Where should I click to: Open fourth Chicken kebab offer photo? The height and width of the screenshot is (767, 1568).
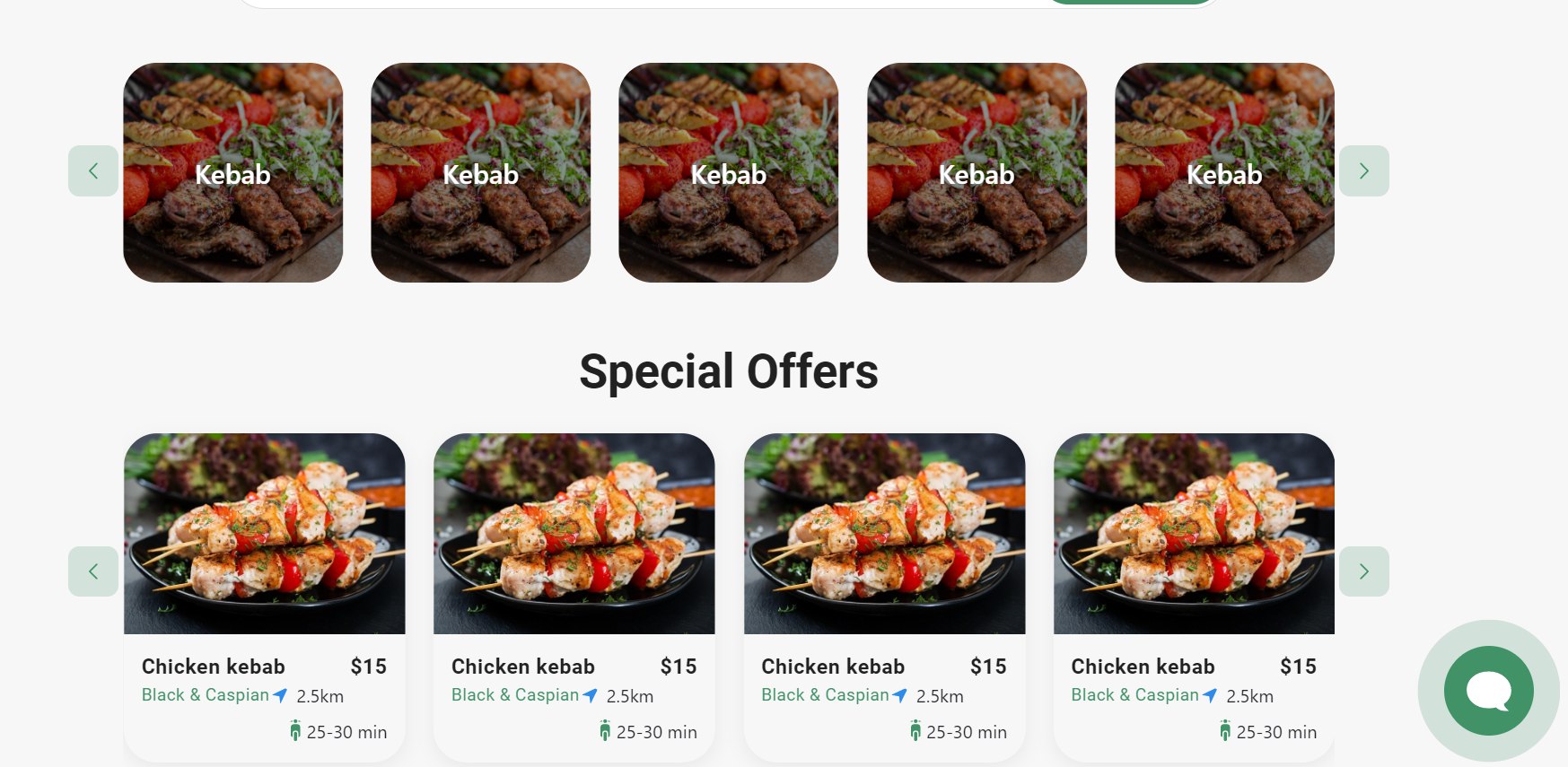(x=1194, y=534)
